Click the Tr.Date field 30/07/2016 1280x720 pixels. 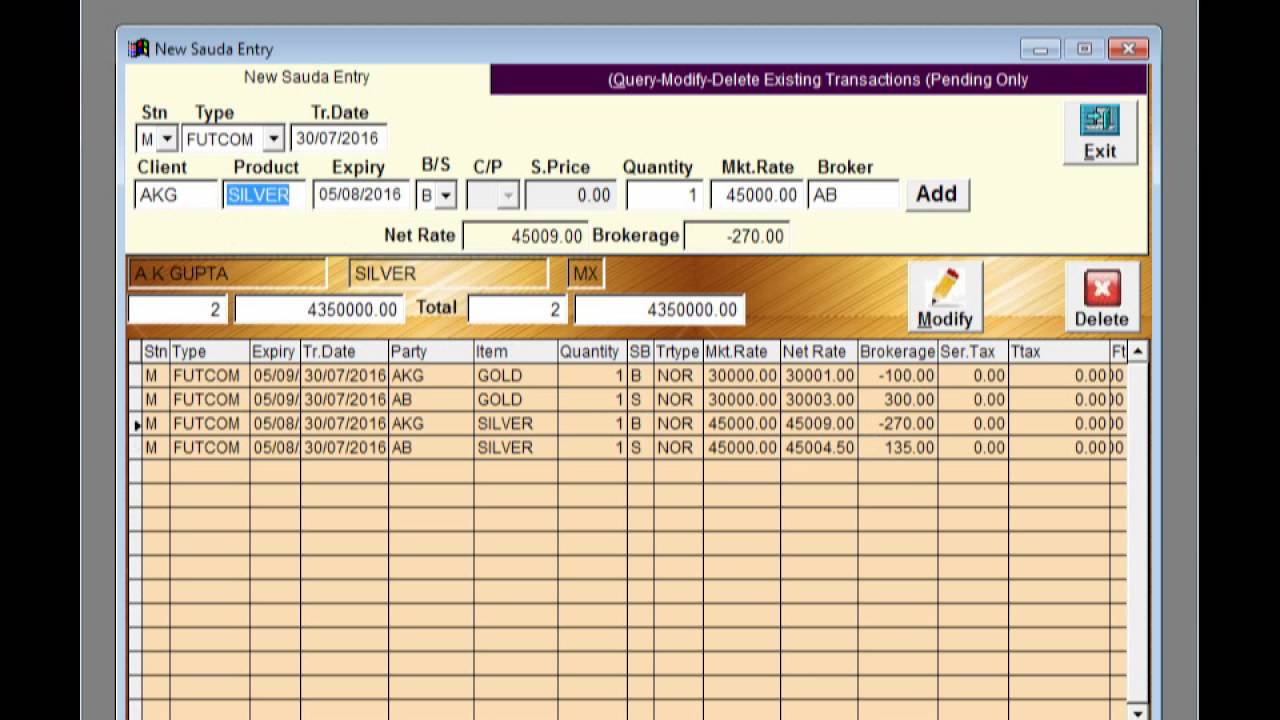(337, 139)
